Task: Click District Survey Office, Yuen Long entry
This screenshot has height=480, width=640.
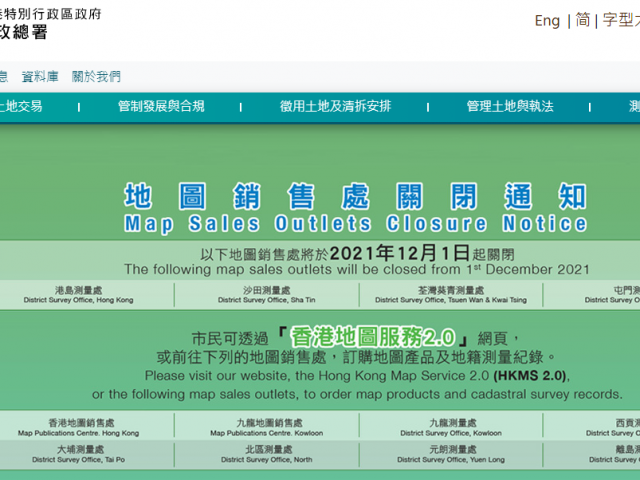Action: tap(451, 454)
